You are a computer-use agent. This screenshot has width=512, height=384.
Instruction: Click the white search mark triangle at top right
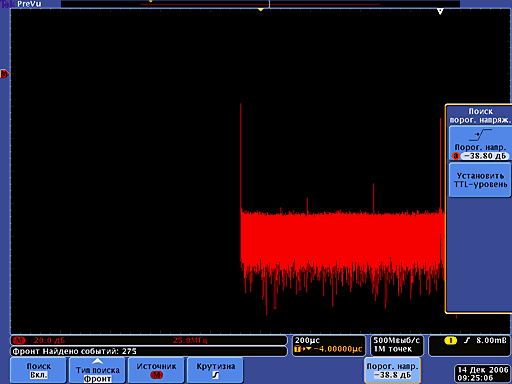point(440,12)
